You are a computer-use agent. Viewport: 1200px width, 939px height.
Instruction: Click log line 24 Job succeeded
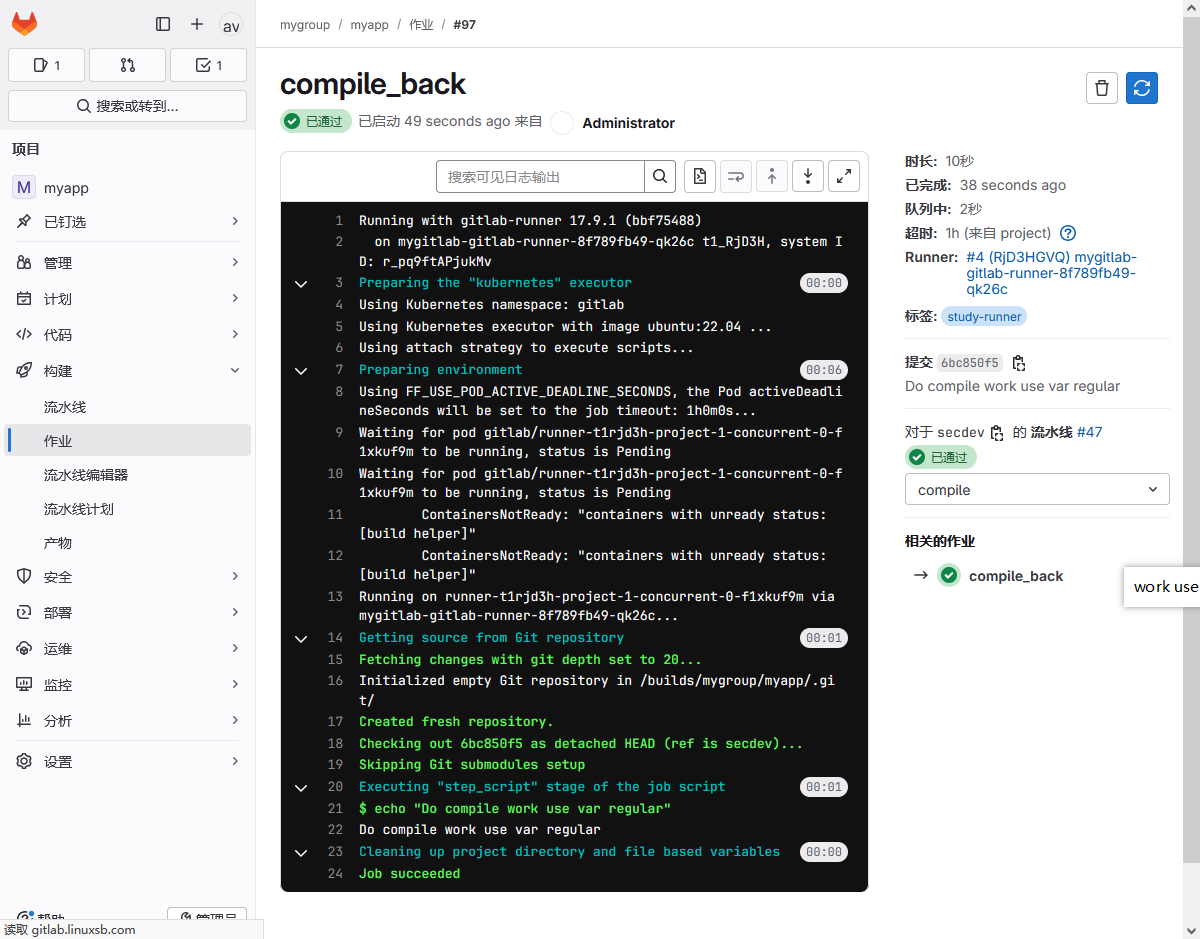pyautogui.click(x=410, y=874)
